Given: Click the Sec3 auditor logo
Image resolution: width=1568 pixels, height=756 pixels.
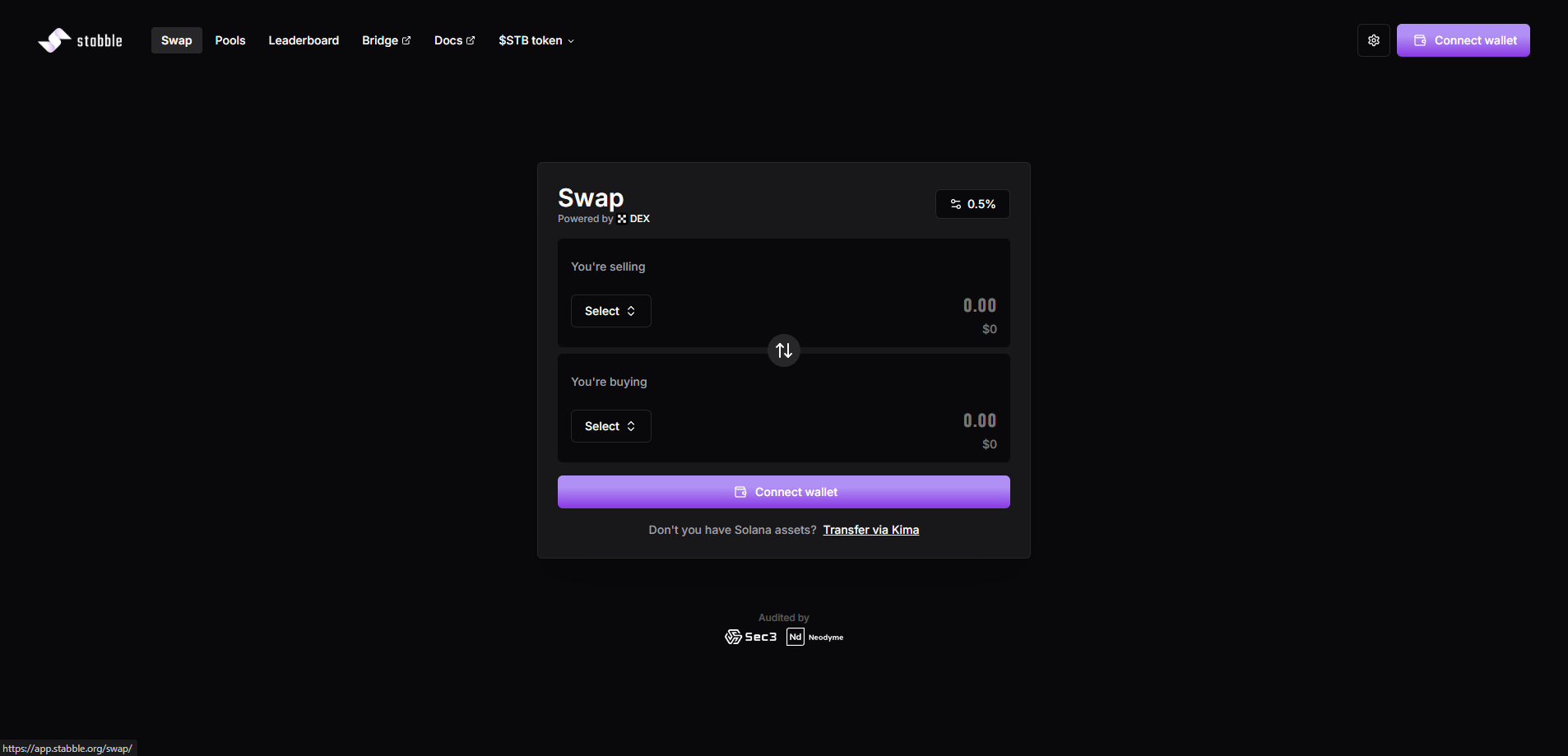Looking at the screenshot, I should click(x=750, y=637).
